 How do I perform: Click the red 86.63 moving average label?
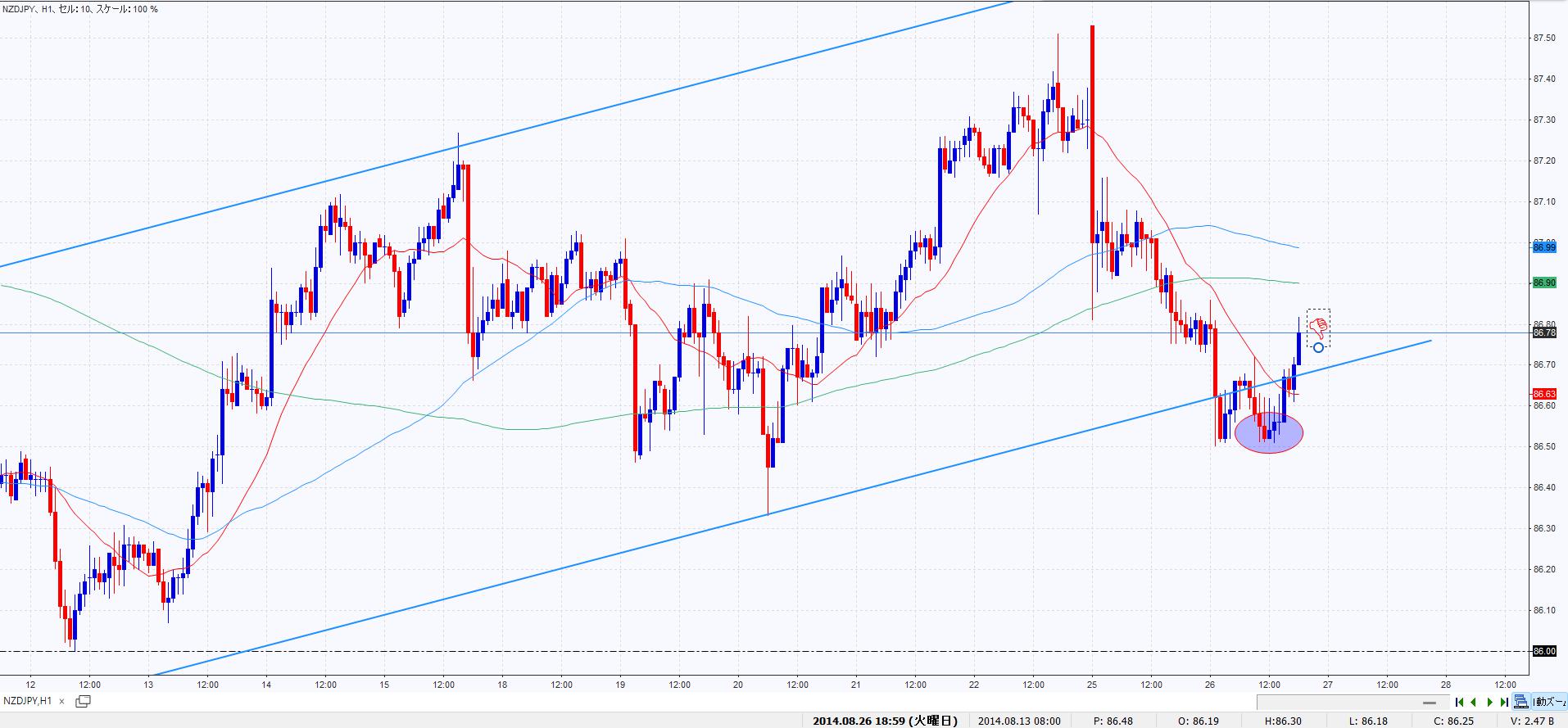tap(1543, 394)
